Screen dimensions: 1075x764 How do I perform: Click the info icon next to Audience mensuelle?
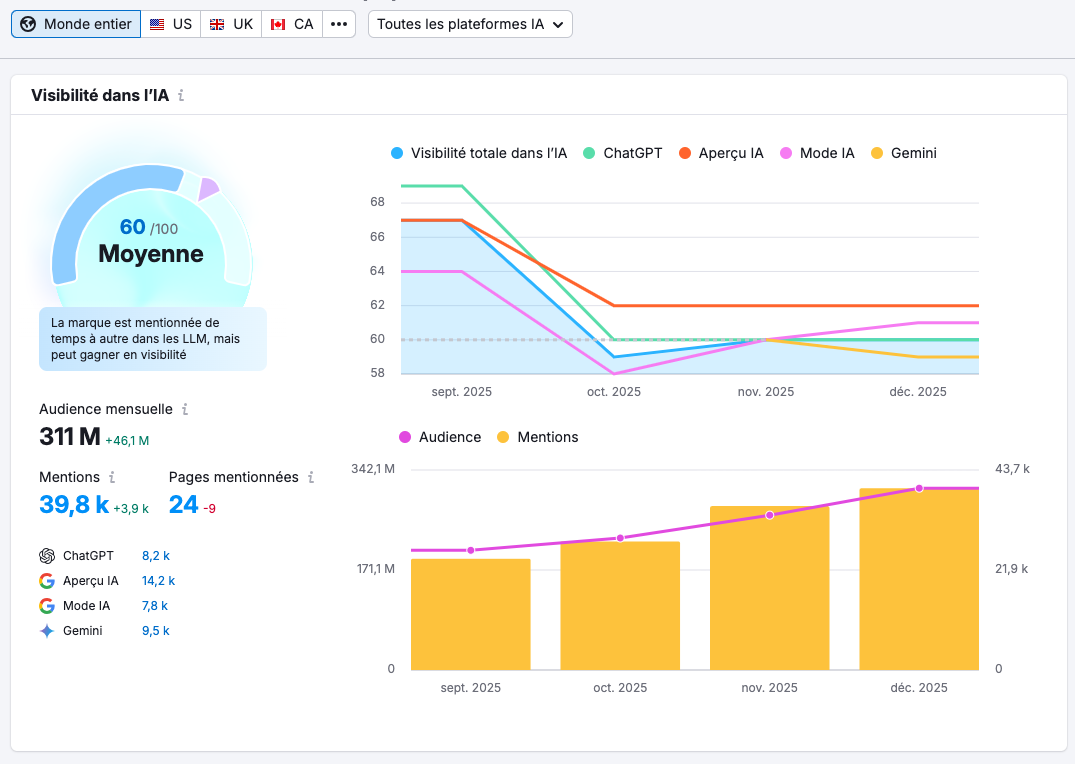click(186, 410)
